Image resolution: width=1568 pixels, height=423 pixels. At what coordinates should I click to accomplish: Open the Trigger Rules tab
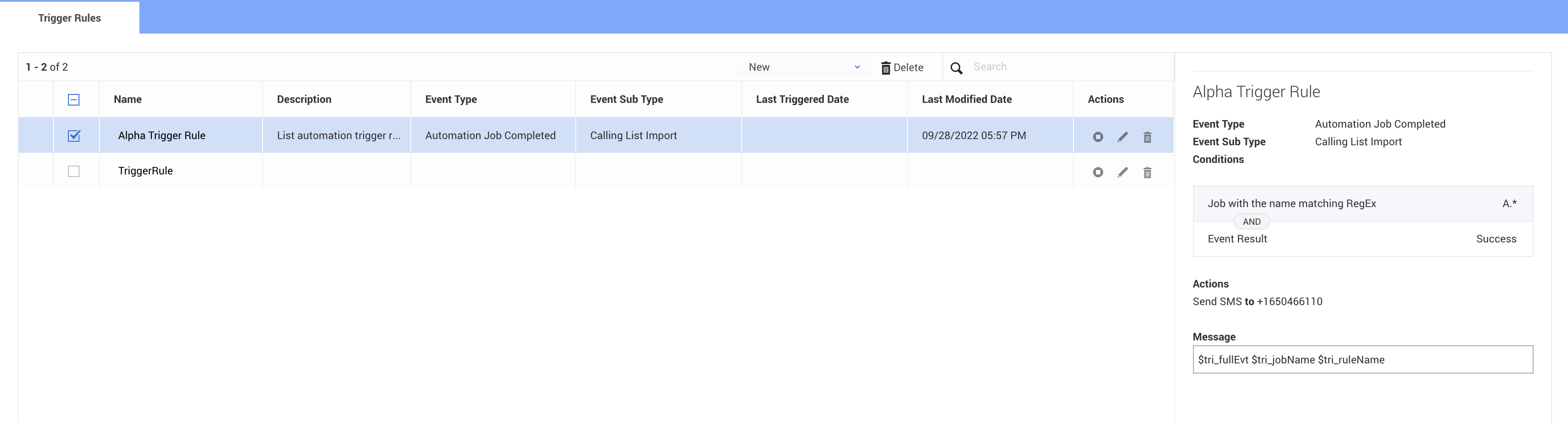(69, 18)
